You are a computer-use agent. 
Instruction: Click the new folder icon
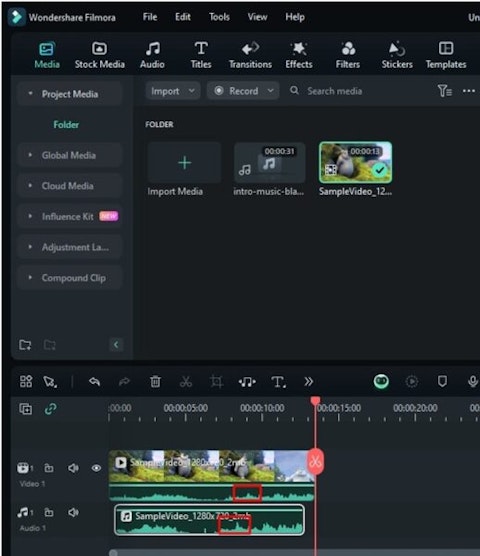pos(25,344)
